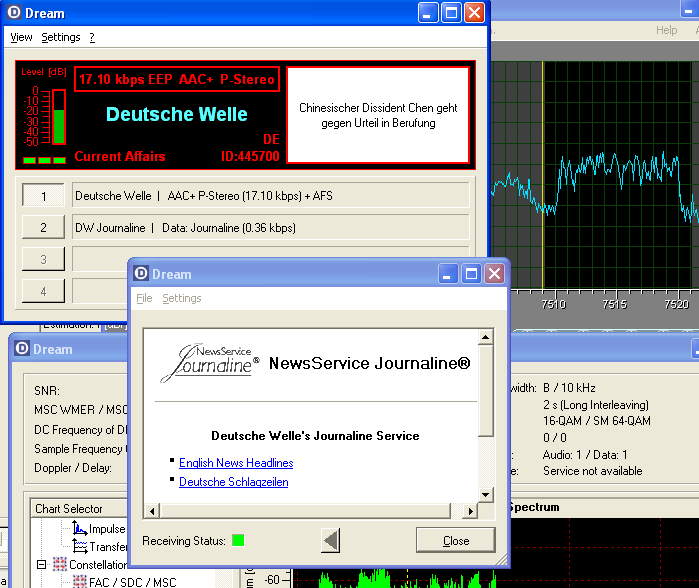Select service button 4

tap(43, 291)
